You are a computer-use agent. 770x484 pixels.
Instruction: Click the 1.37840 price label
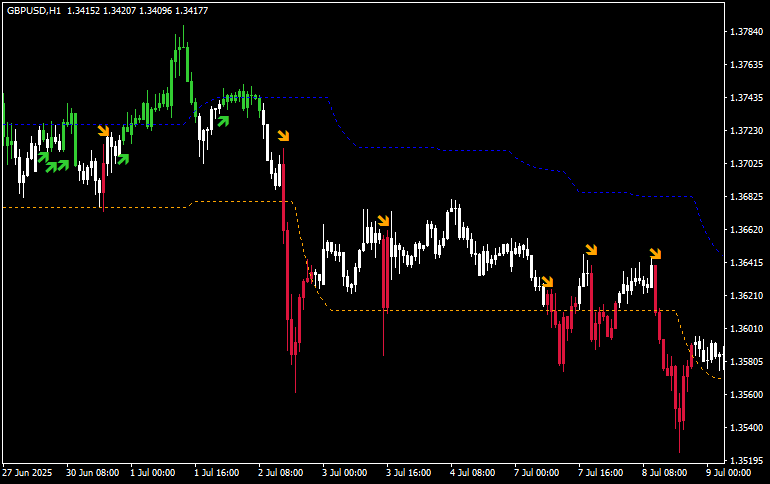[746, 32]
